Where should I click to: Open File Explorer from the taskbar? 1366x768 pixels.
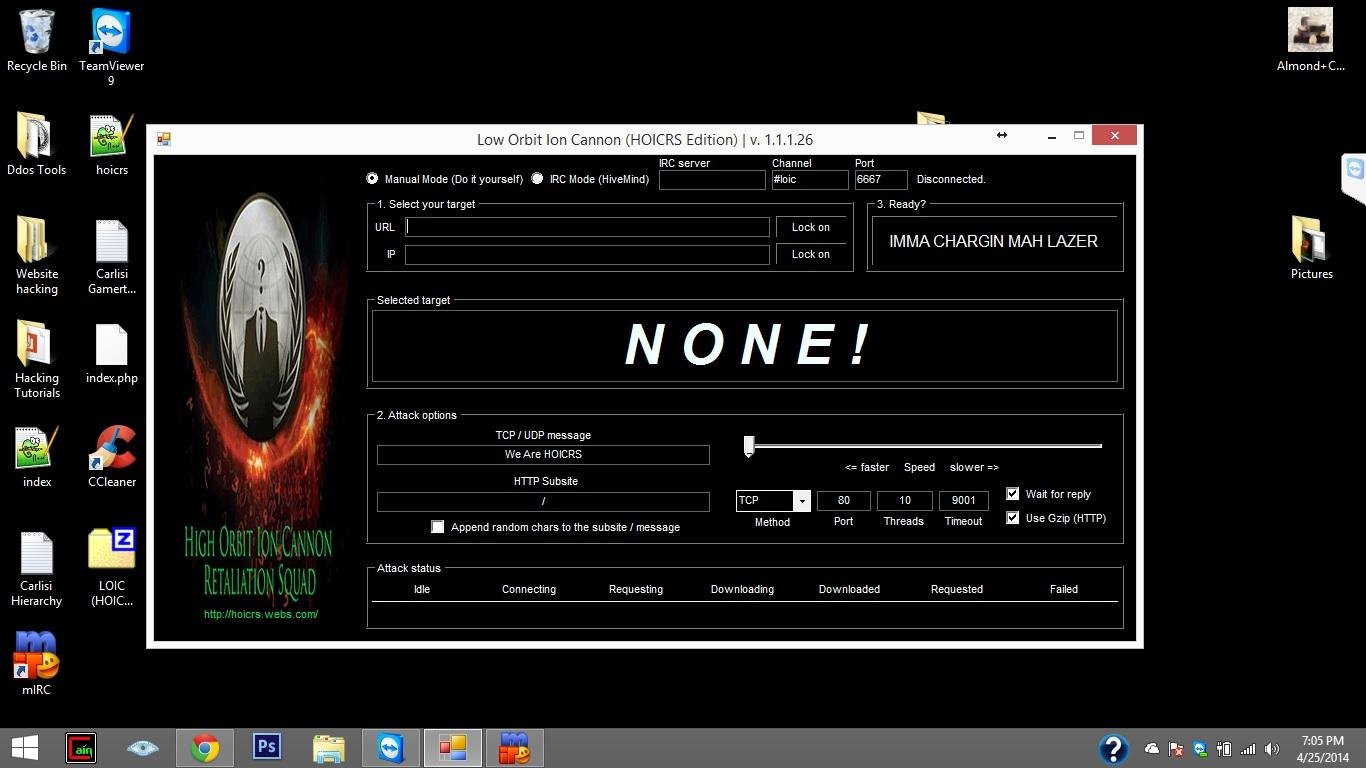point(329,748)
